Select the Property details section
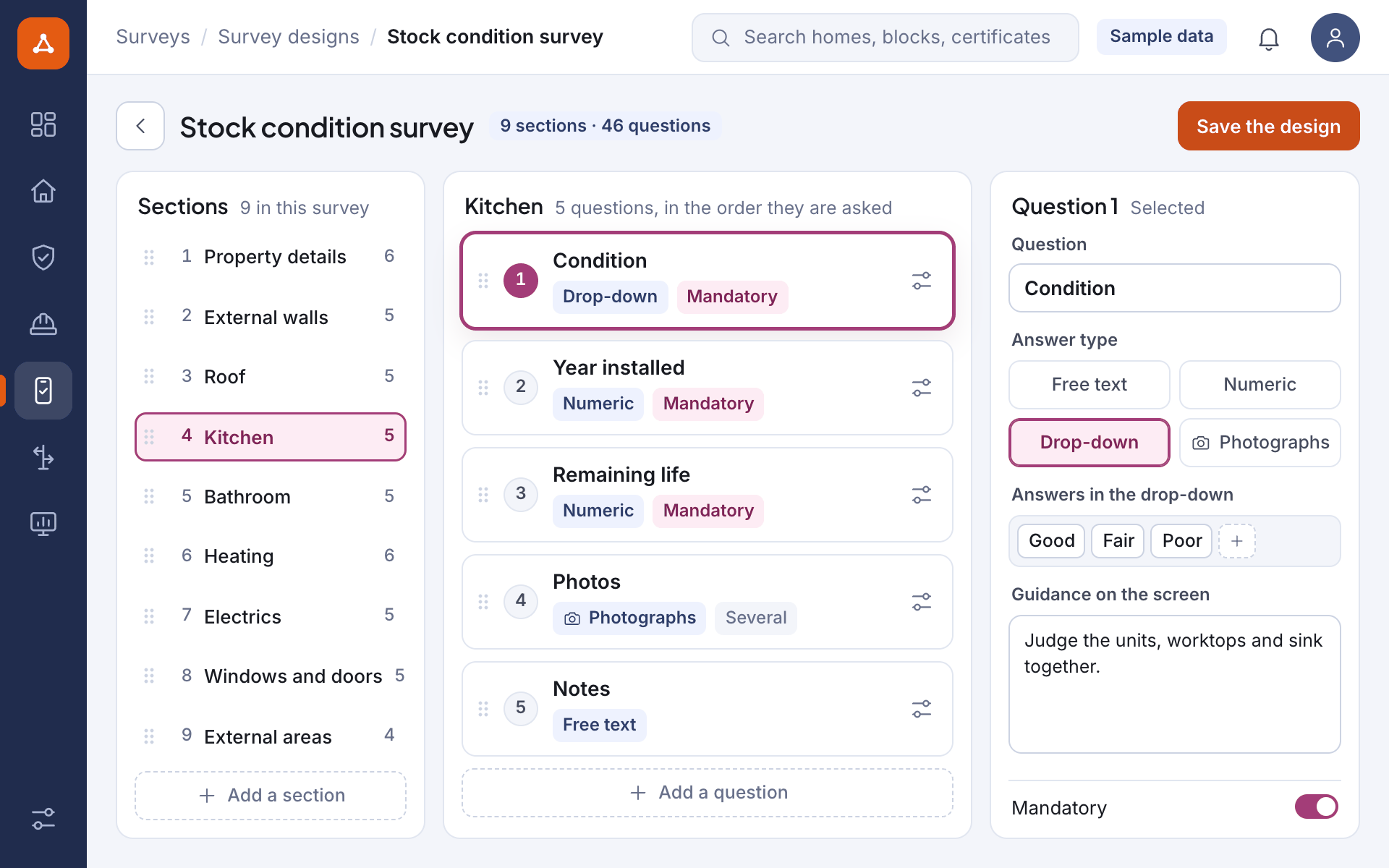Viewport: 1389px width, 868px height. point(271,257)
